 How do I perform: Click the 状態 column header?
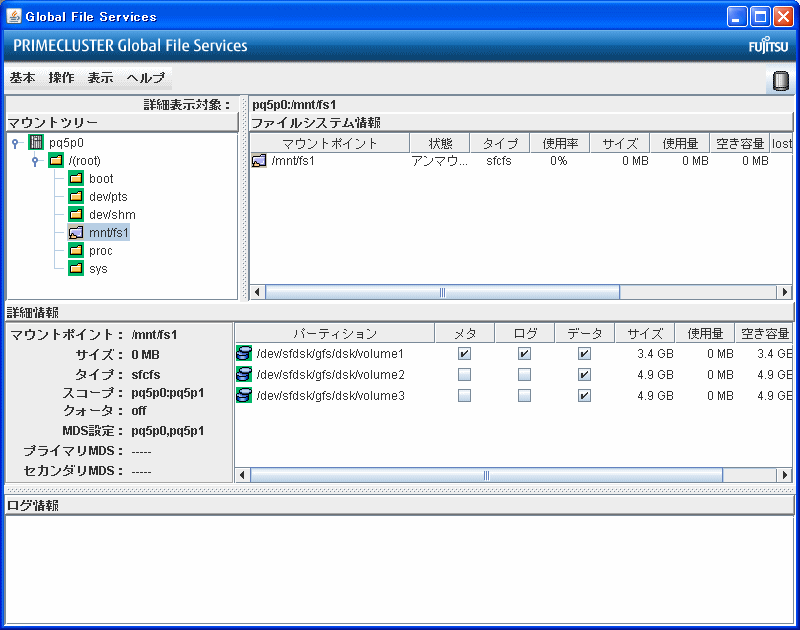click(440, 143)
